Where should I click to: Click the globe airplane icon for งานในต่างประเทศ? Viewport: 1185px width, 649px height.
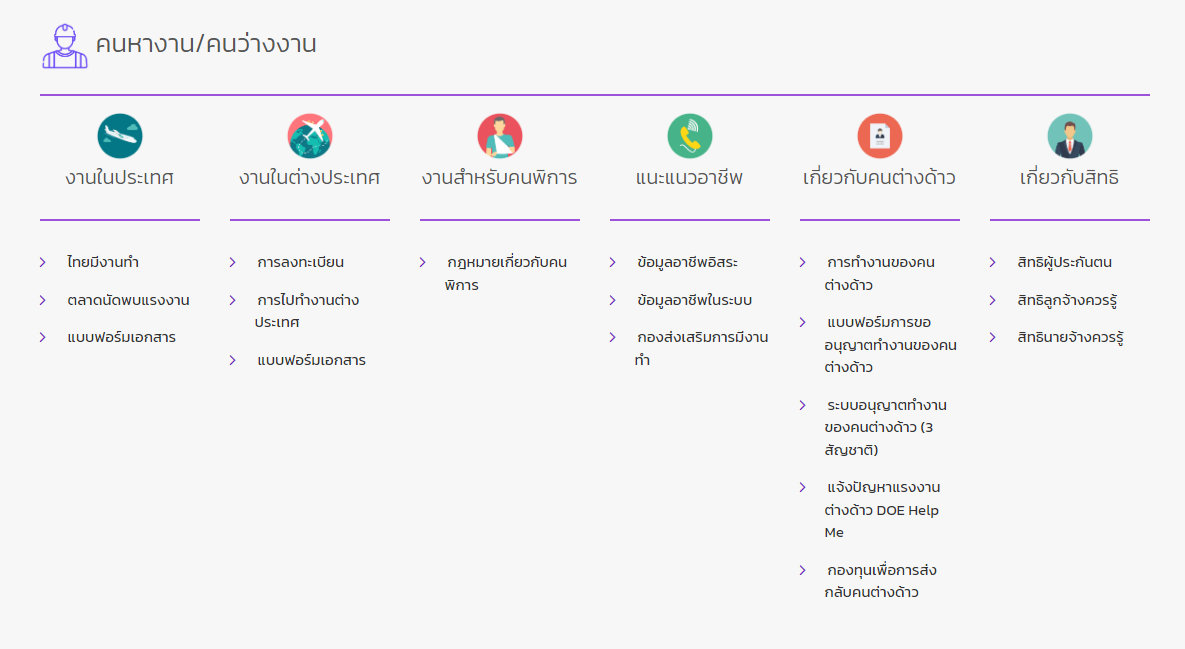[x=310, y=136]
